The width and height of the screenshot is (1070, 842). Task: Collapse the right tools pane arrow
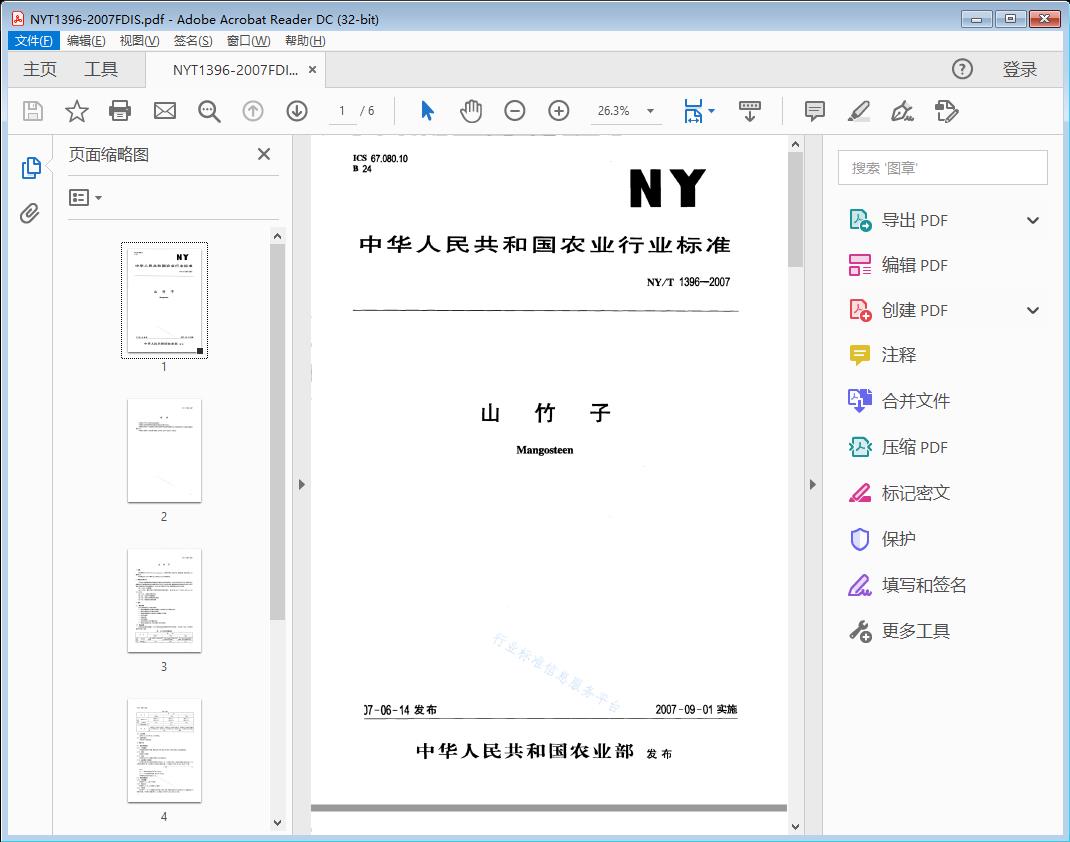click(x=812, y=485)
